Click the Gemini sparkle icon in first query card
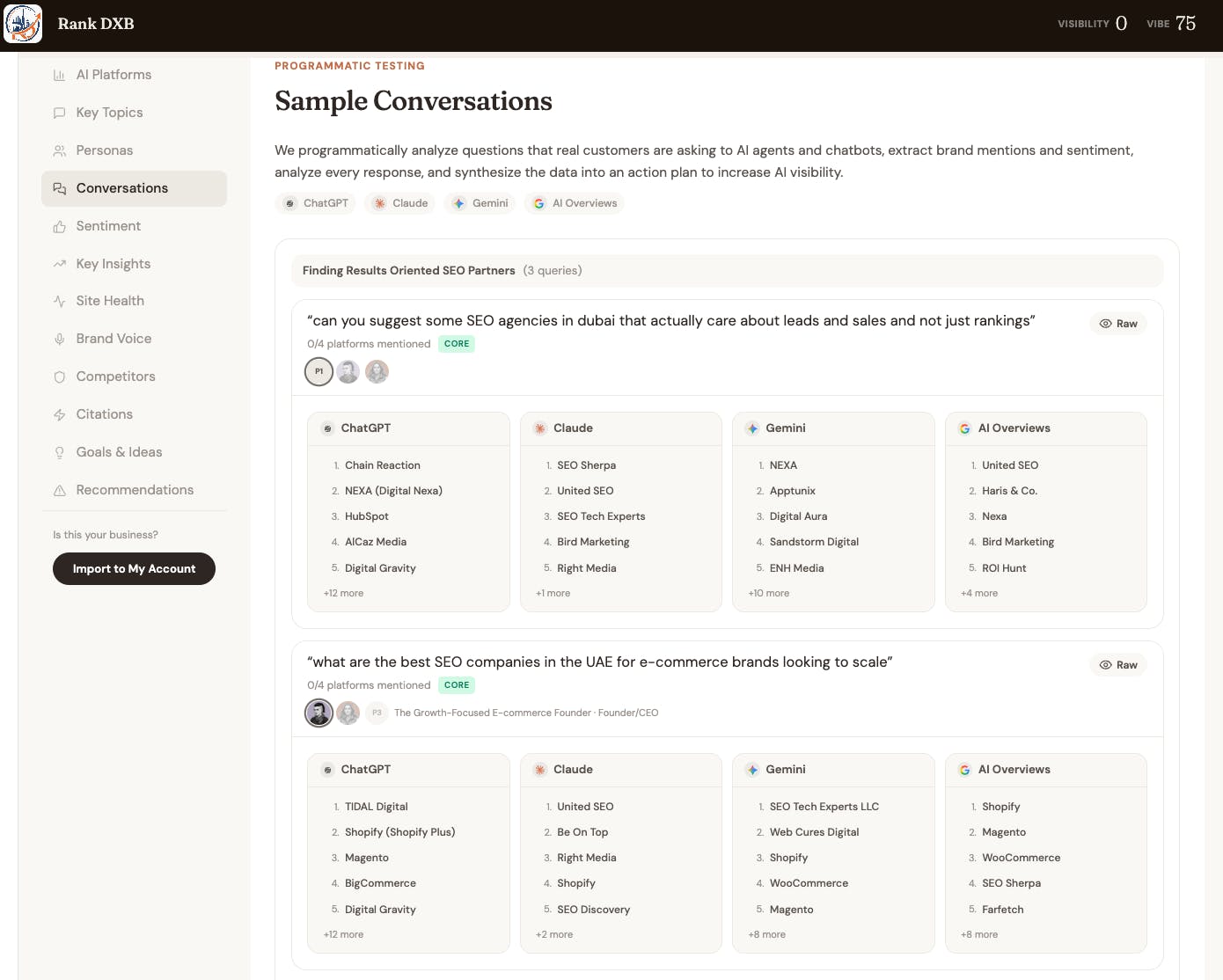 pyautogui.click(x=752, y=428)
